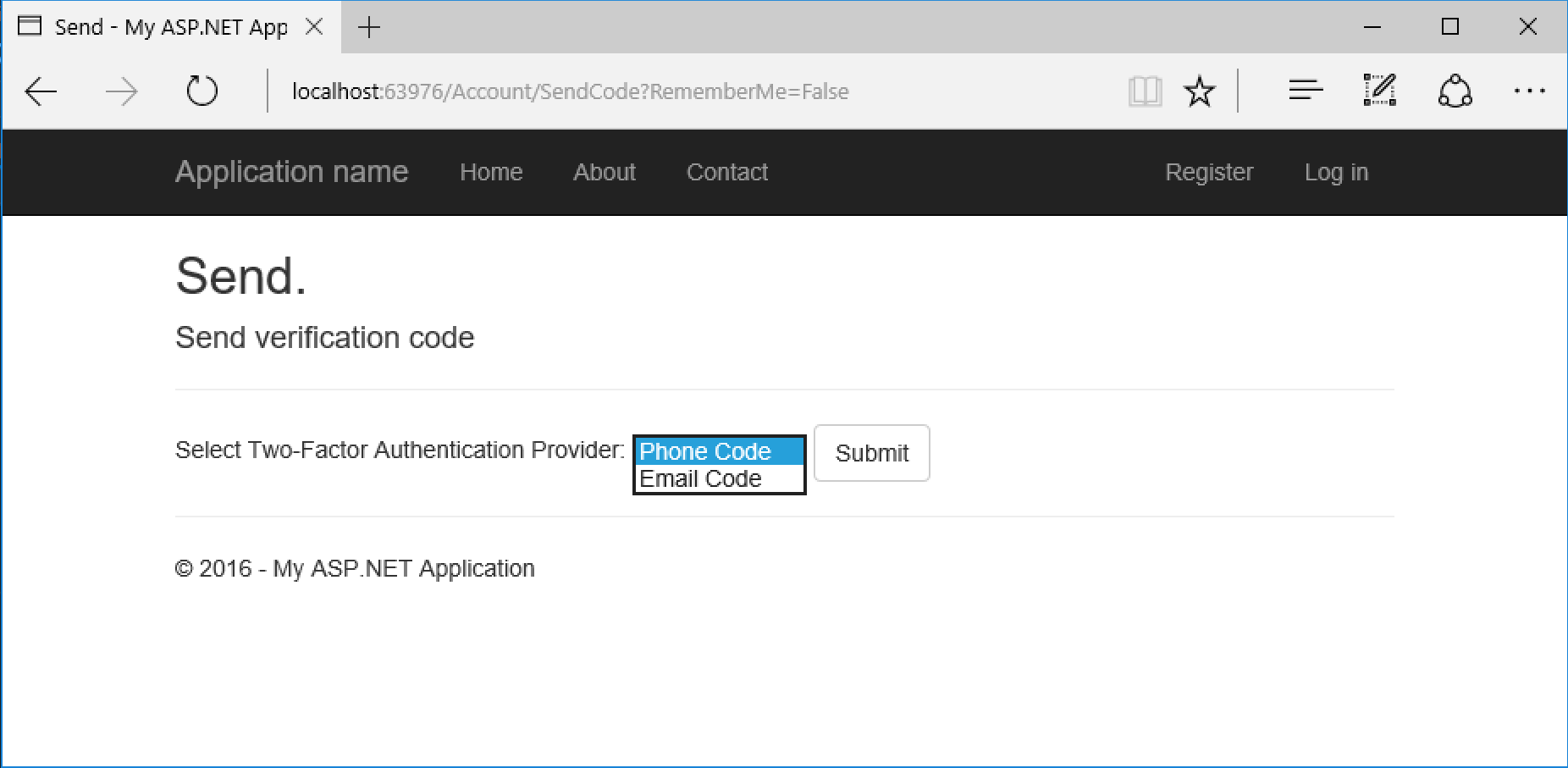
Task: Open the Share icon in toolbar
Action: (x=1455, y=91)
